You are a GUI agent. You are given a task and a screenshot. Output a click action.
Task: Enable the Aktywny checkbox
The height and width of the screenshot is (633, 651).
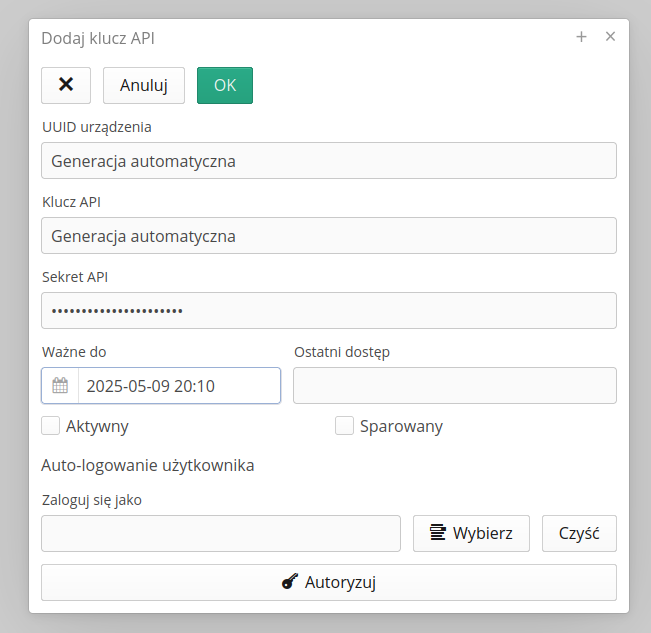(x=51, y=426)
